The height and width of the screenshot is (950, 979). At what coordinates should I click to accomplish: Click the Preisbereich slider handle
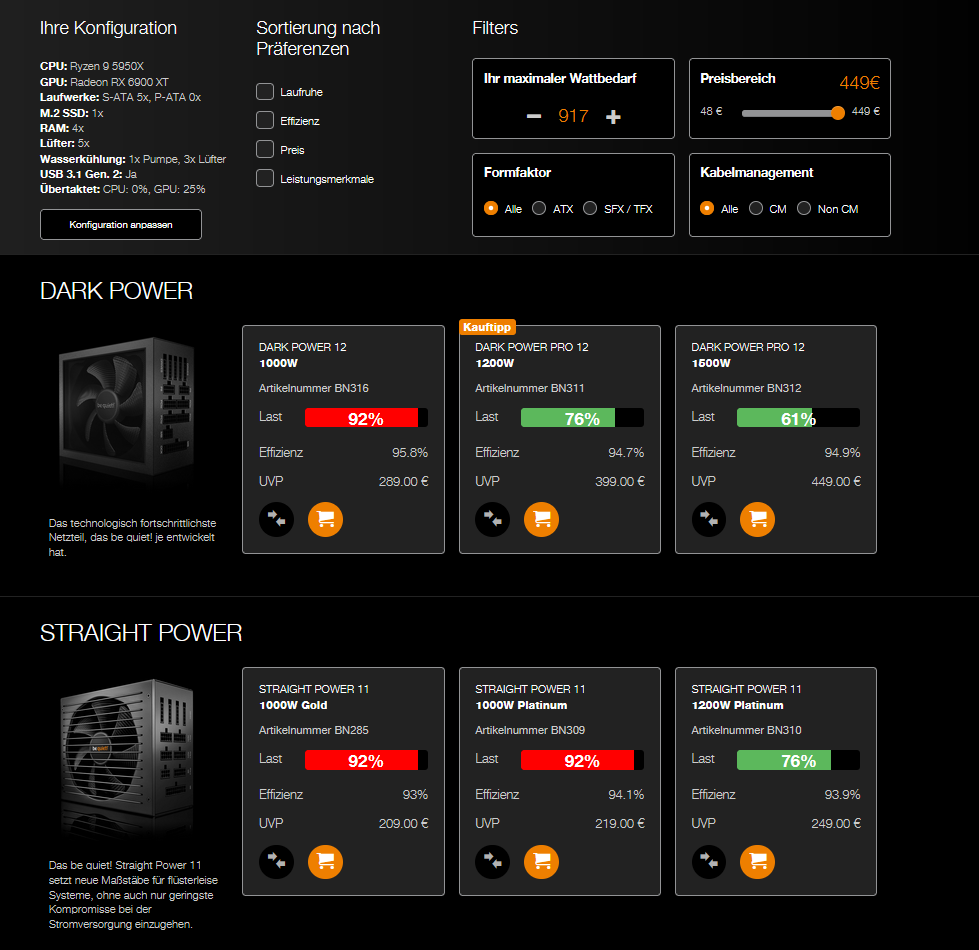838,112
